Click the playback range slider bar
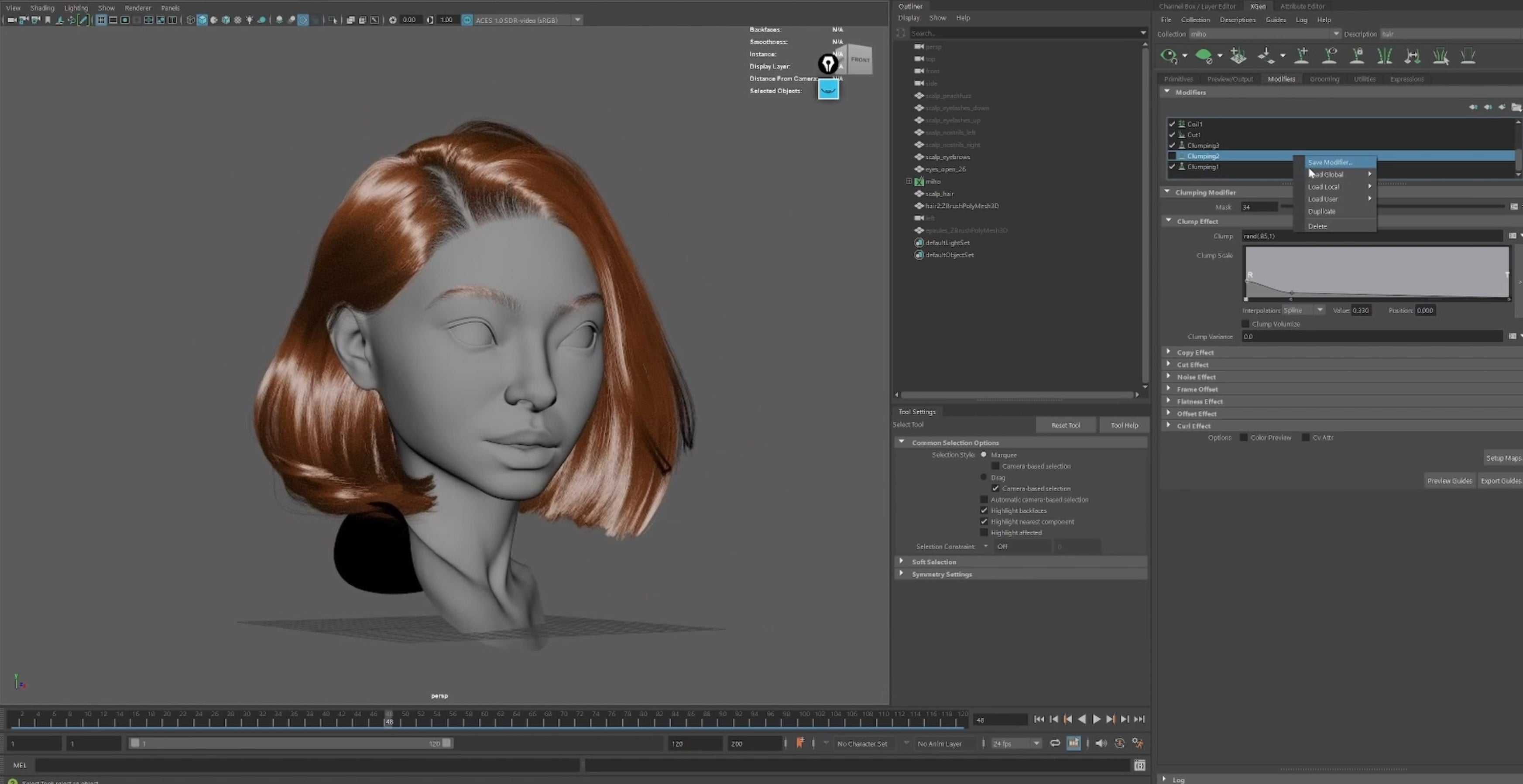The image size is (1523, 784). (290, 743)
